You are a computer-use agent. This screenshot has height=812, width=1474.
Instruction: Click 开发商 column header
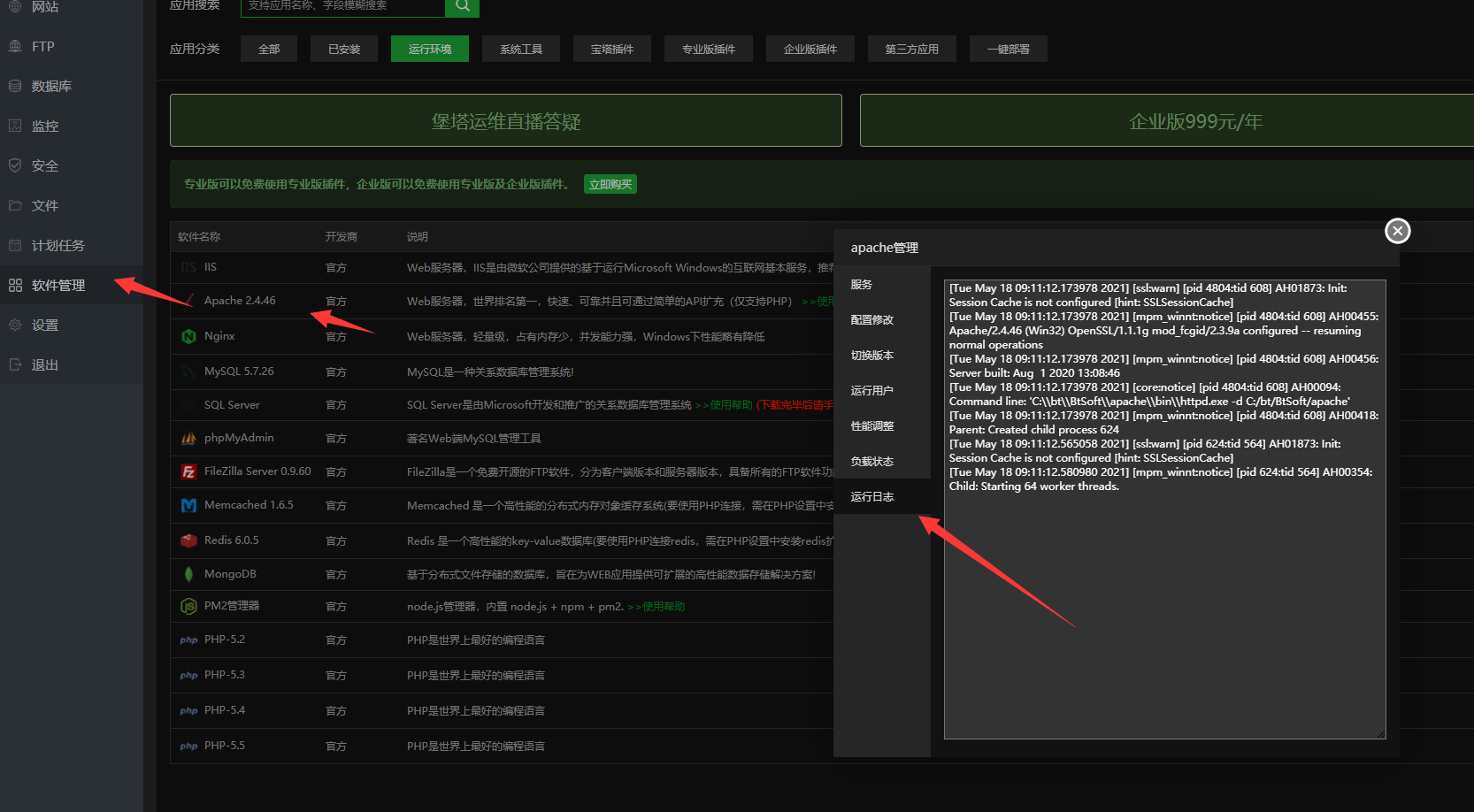click(341, 237)
